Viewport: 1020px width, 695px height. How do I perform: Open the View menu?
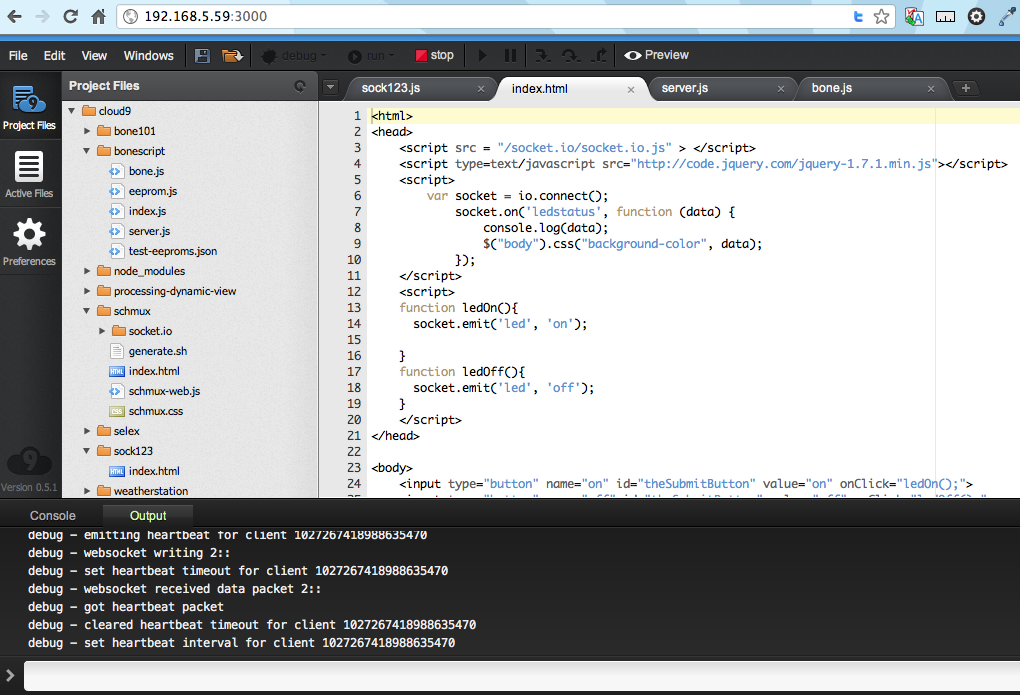point(94,56)
